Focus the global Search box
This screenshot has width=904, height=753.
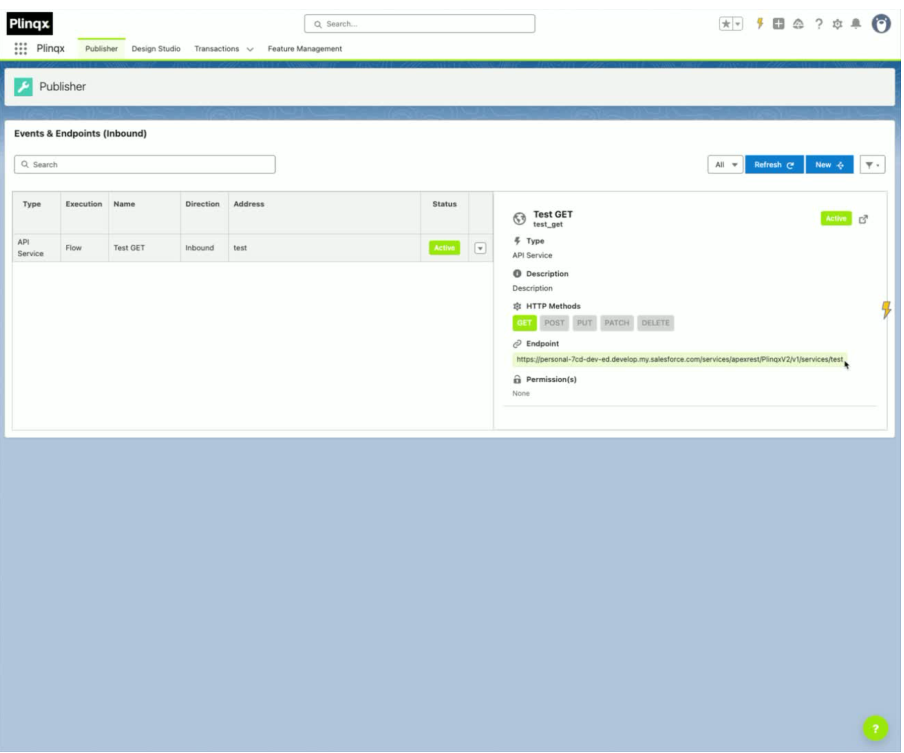[419, 24]
